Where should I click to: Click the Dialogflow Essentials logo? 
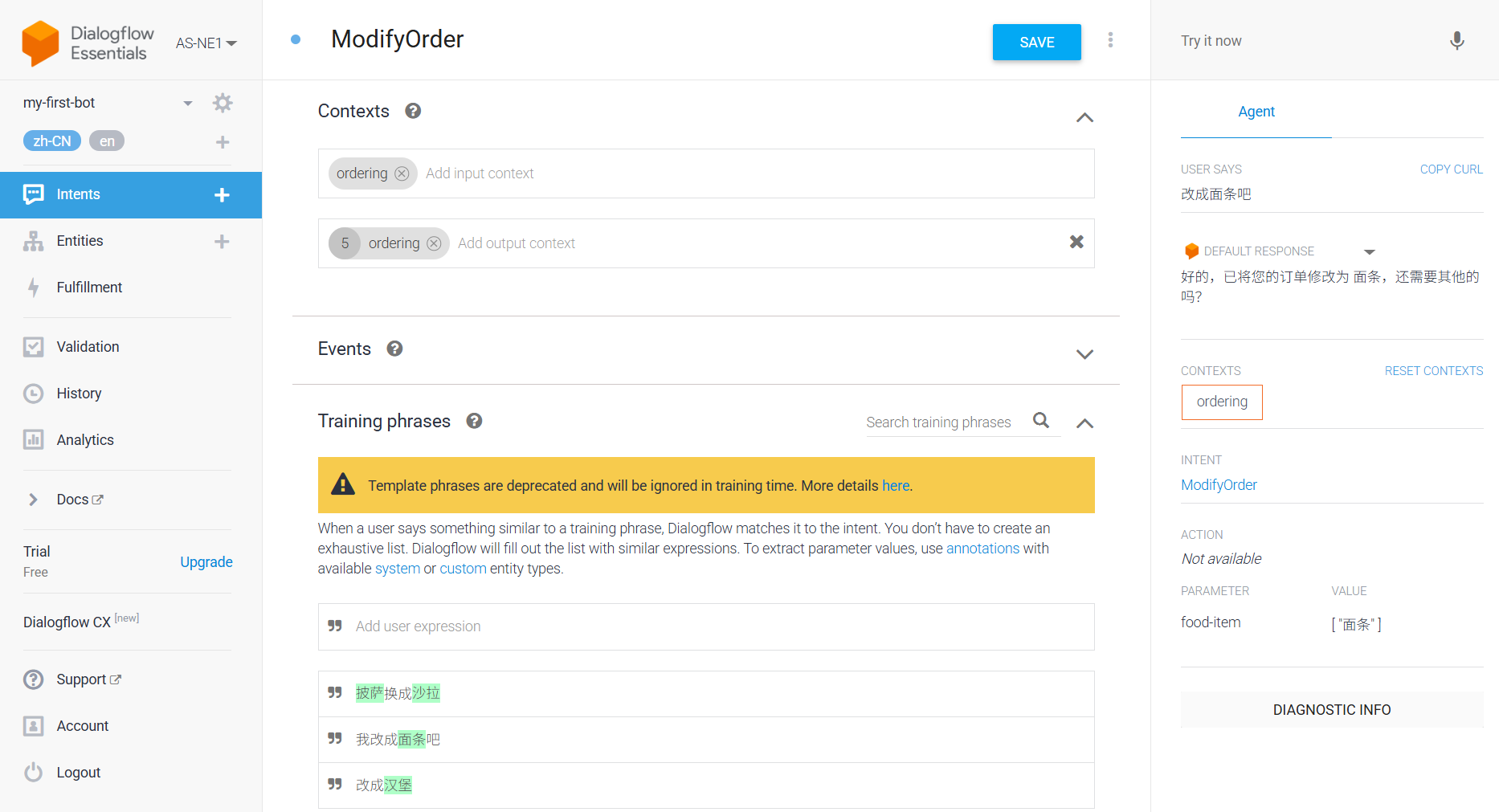88,43
